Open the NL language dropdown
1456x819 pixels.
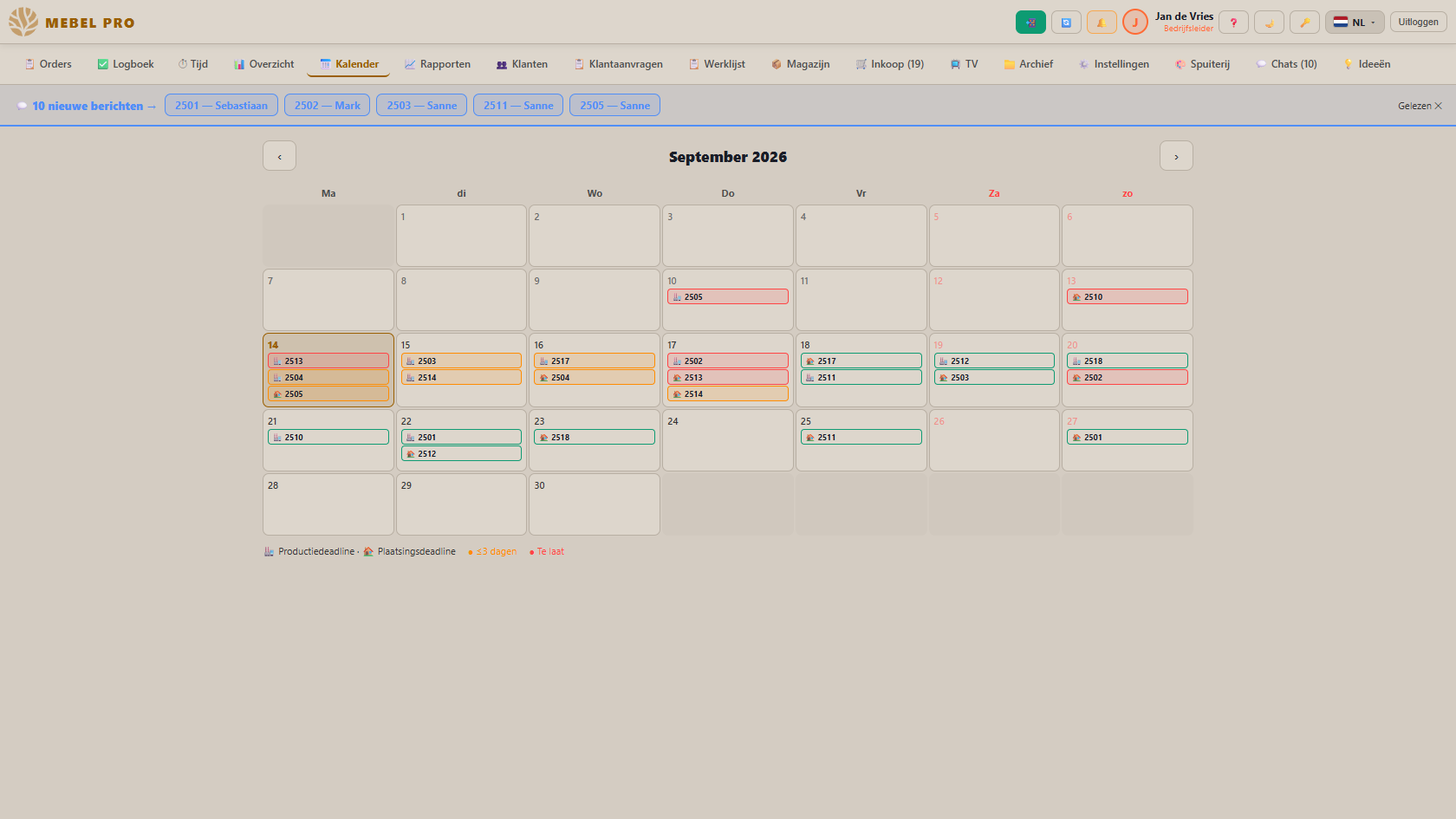point(1355,23)
